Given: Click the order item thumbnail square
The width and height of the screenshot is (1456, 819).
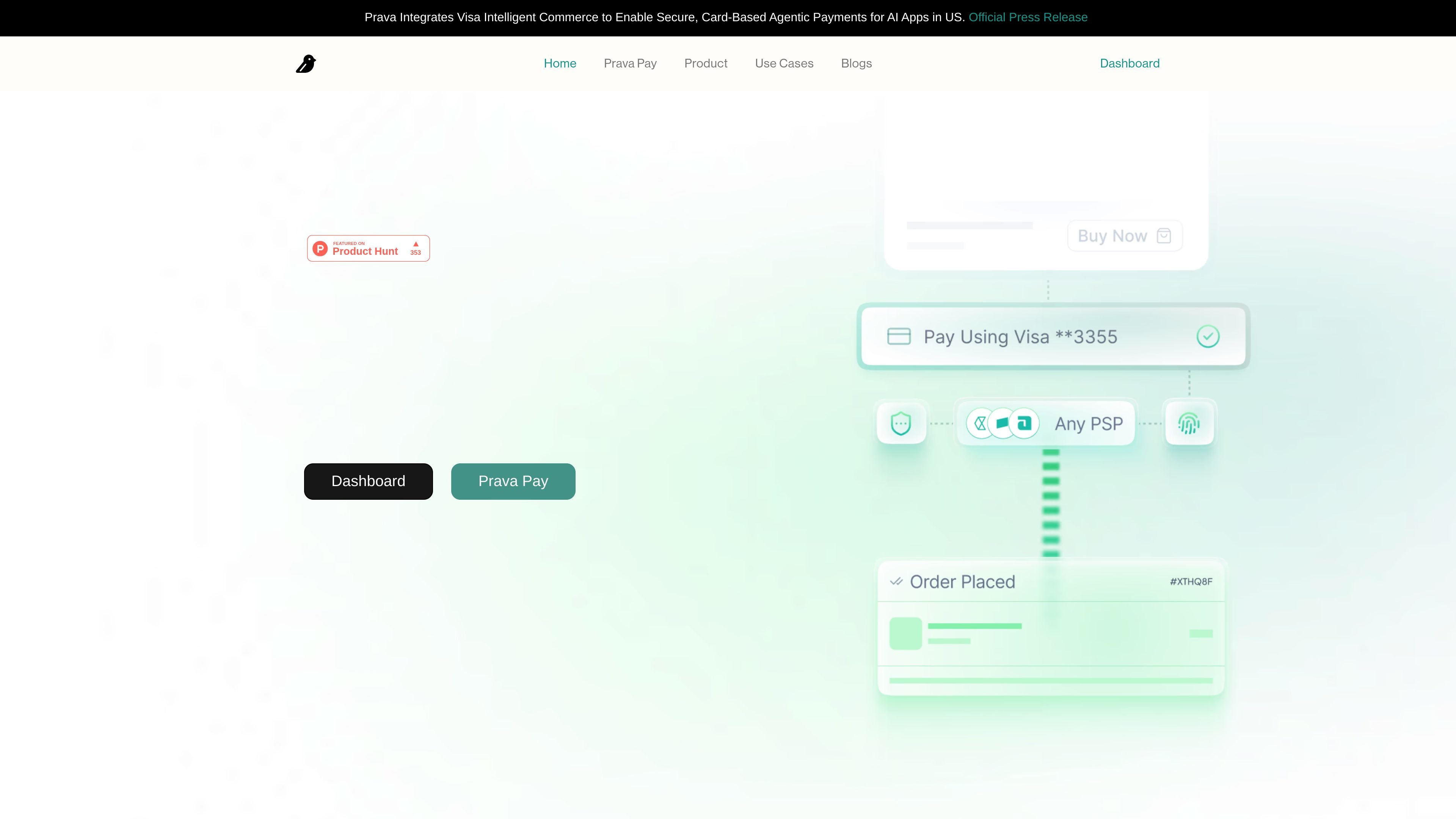Looking at the screenshot, I should point(905,634).
